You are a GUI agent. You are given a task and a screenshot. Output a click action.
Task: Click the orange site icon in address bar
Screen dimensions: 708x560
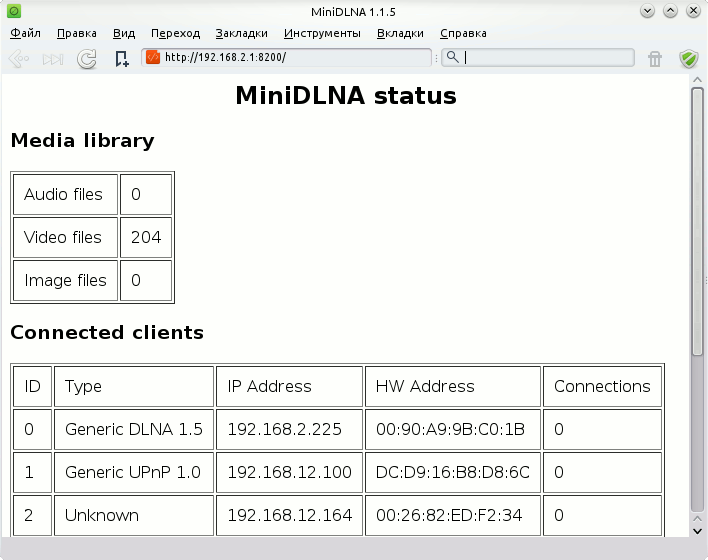tap(153, 57)
